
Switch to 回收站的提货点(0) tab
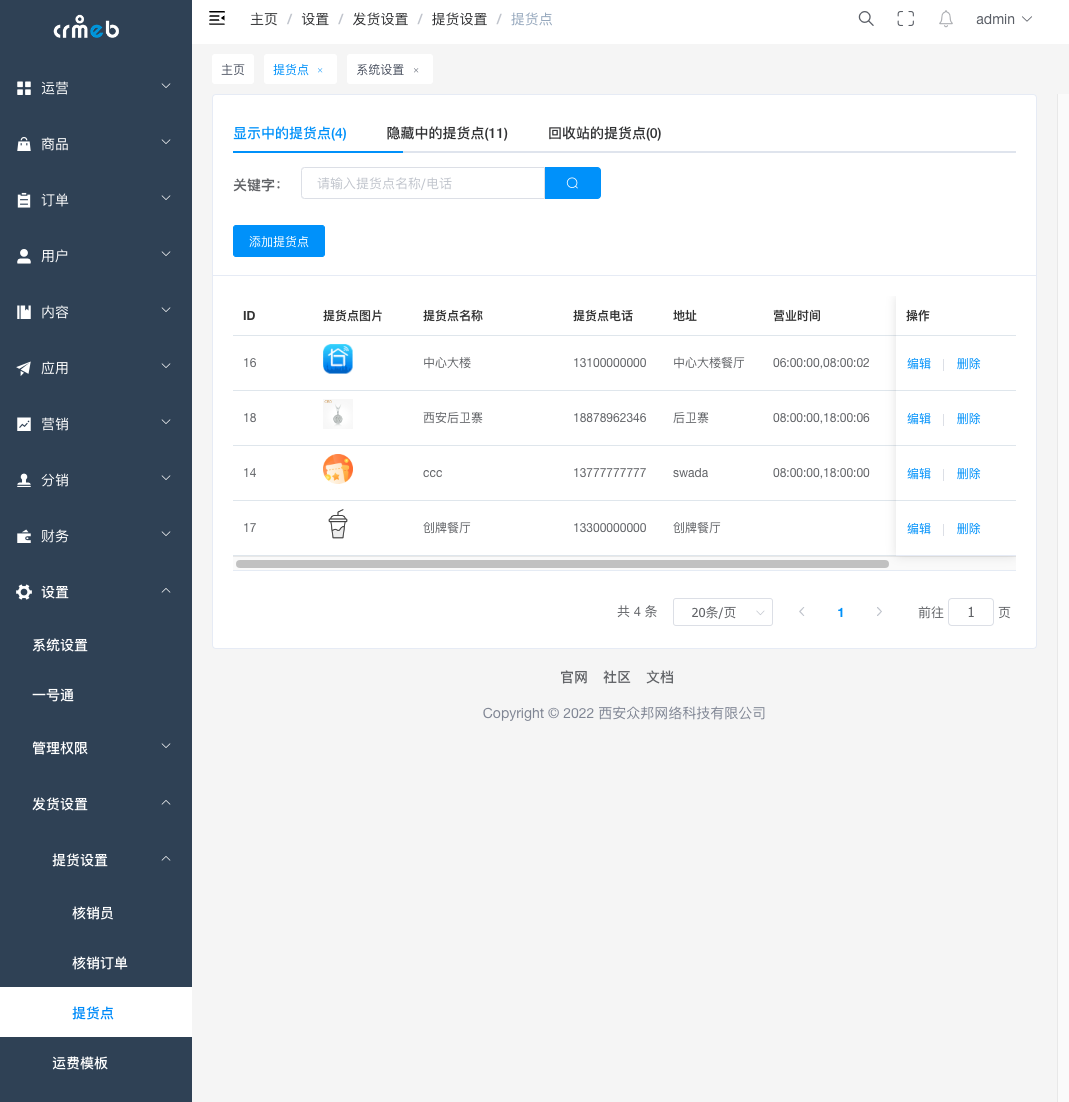604,133
